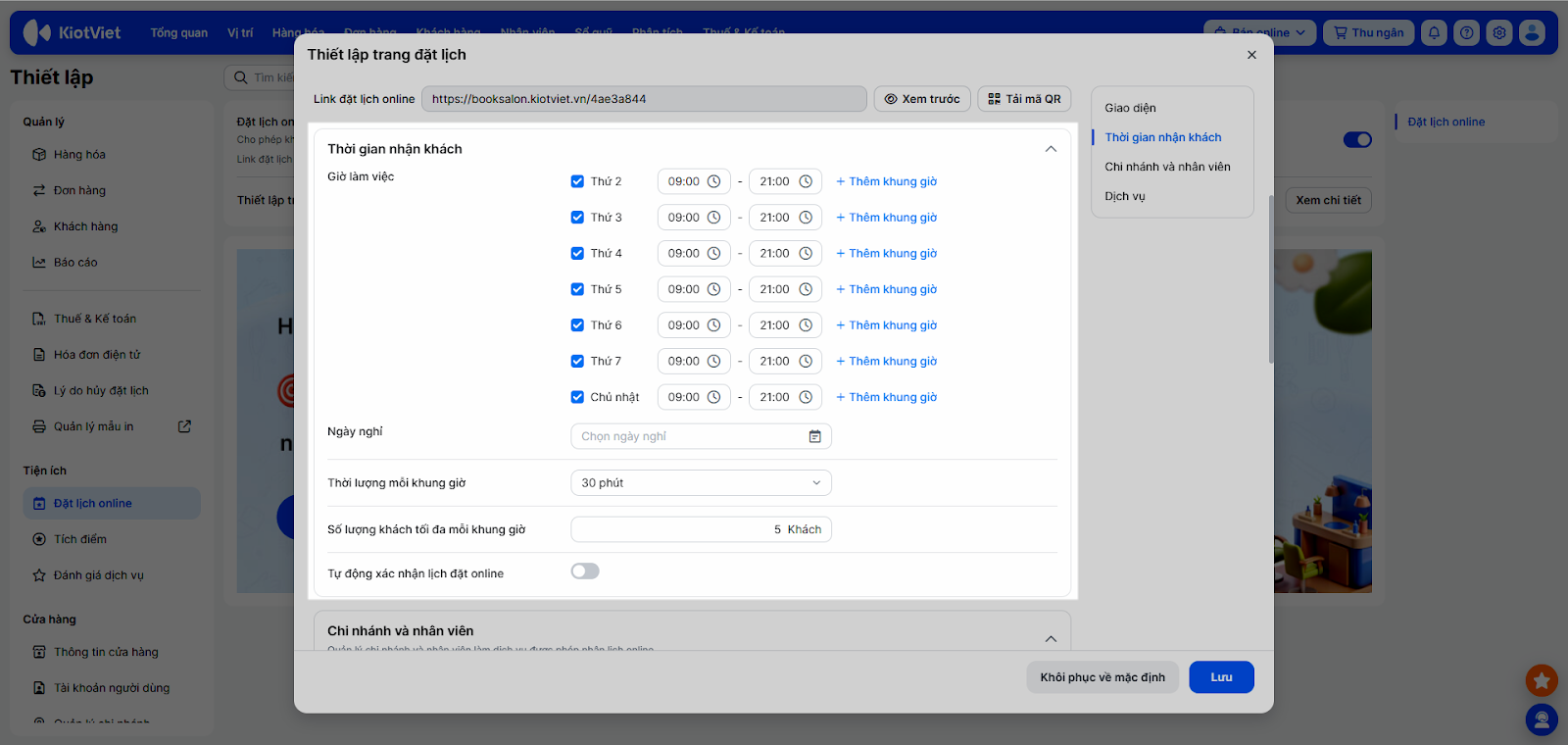Open the Thời lượng mỗi khung giờ dropdown
The height and width of the screenshot is (745, 1568).
701,483
